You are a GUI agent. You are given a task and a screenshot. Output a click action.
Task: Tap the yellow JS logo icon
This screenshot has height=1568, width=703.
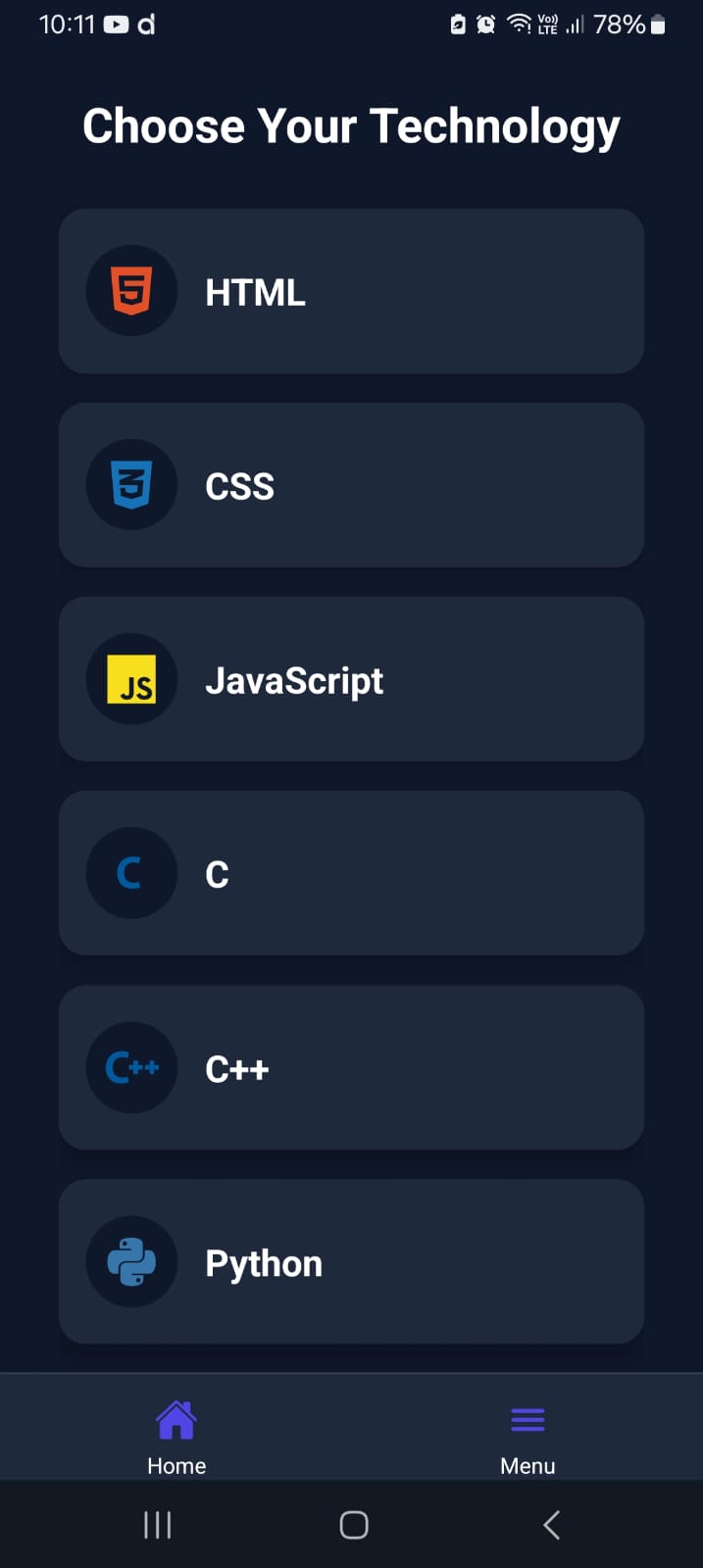[131, 679]
